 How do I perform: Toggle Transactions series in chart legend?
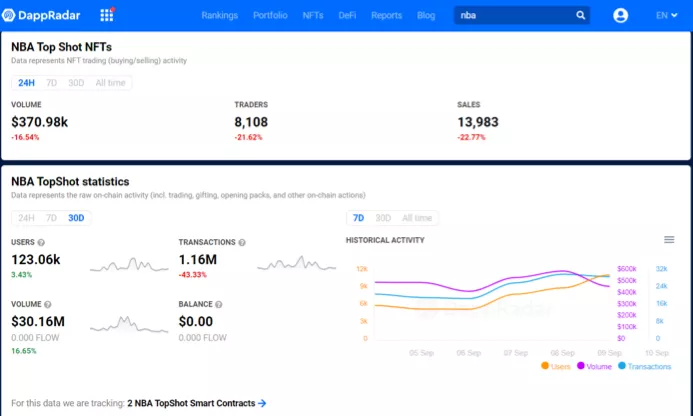644,366
